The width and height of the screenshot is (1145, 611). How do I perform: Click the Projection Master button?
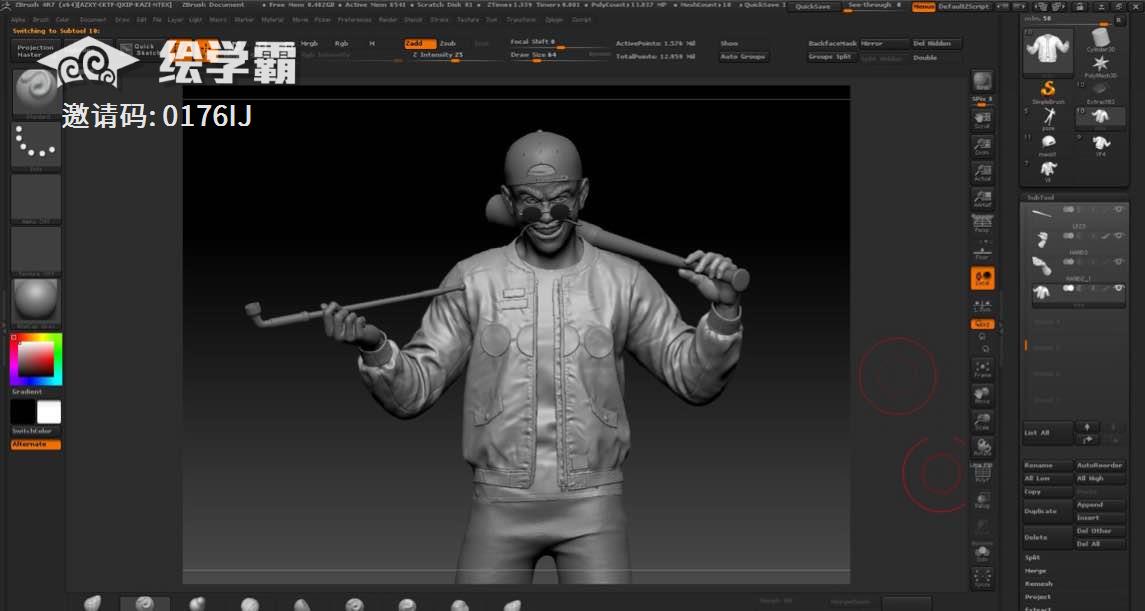click(35, 51)
